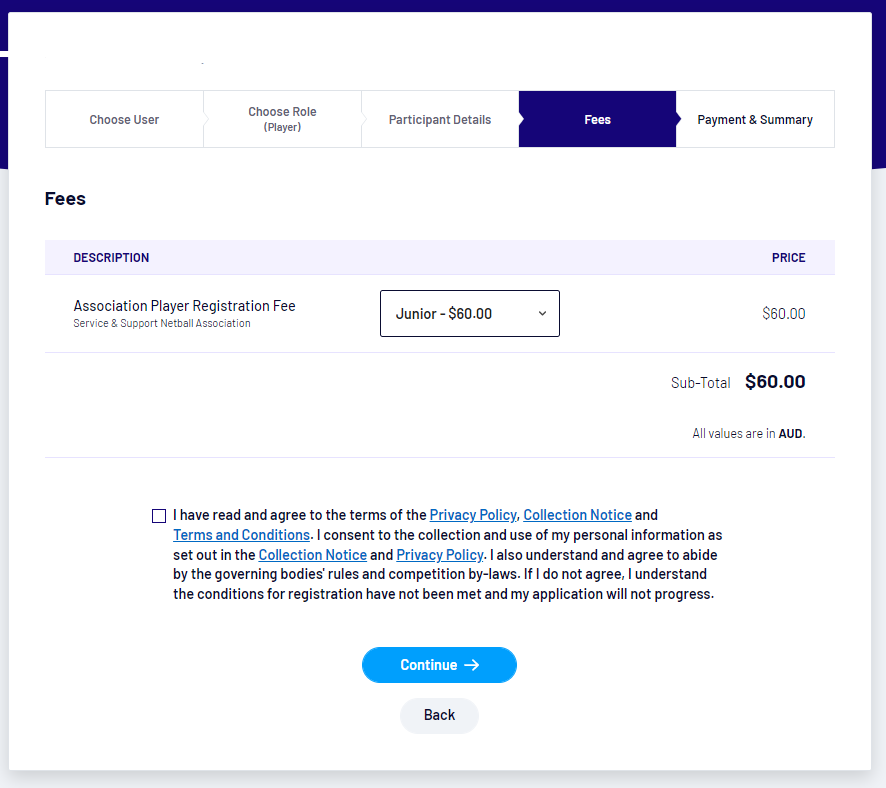Switch to Participant Details step

click(440, 119)
